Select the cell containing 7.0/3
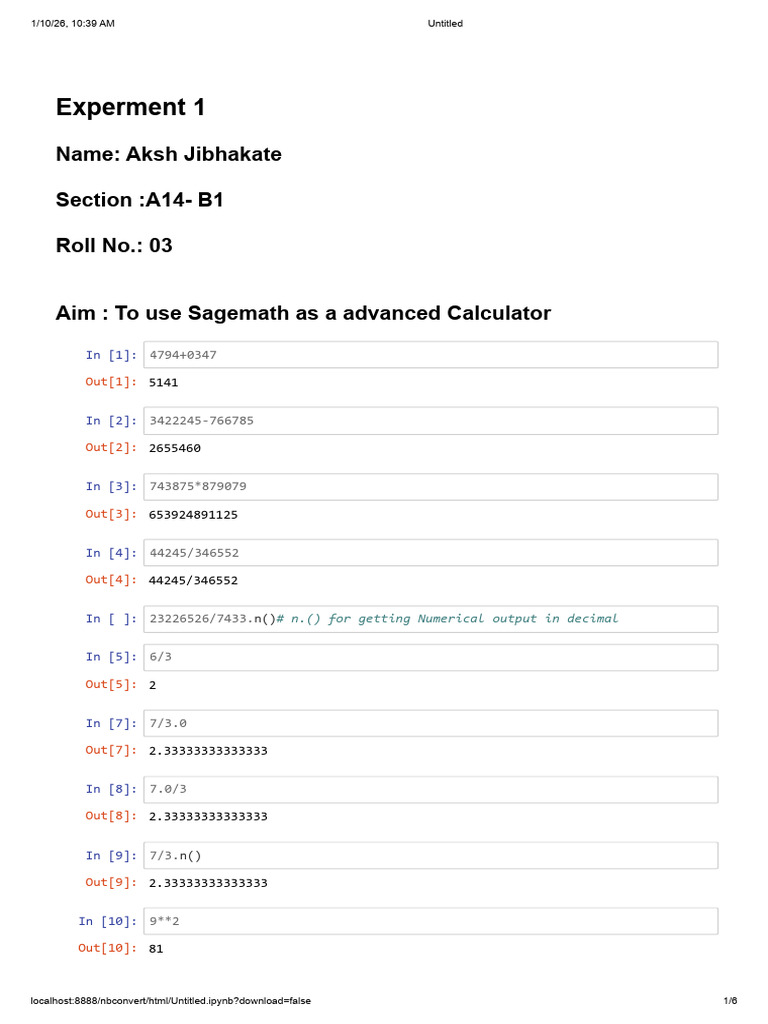This screenshot has width=768, height=1024. [430, 790]
